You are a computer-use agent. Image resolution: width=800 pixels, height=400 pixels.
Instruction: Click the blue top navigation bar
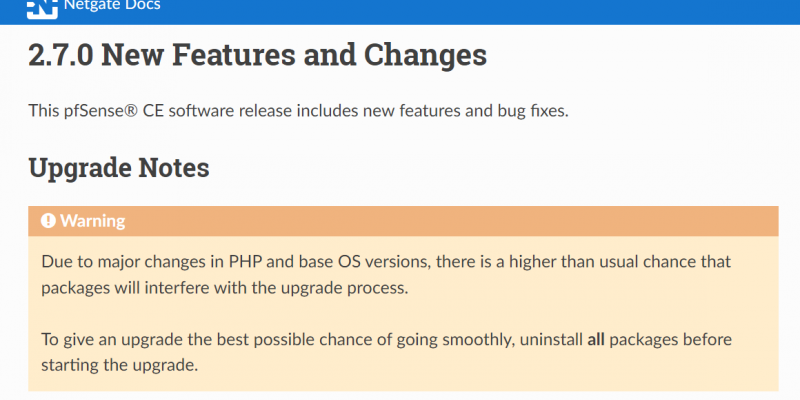(400, 12)
